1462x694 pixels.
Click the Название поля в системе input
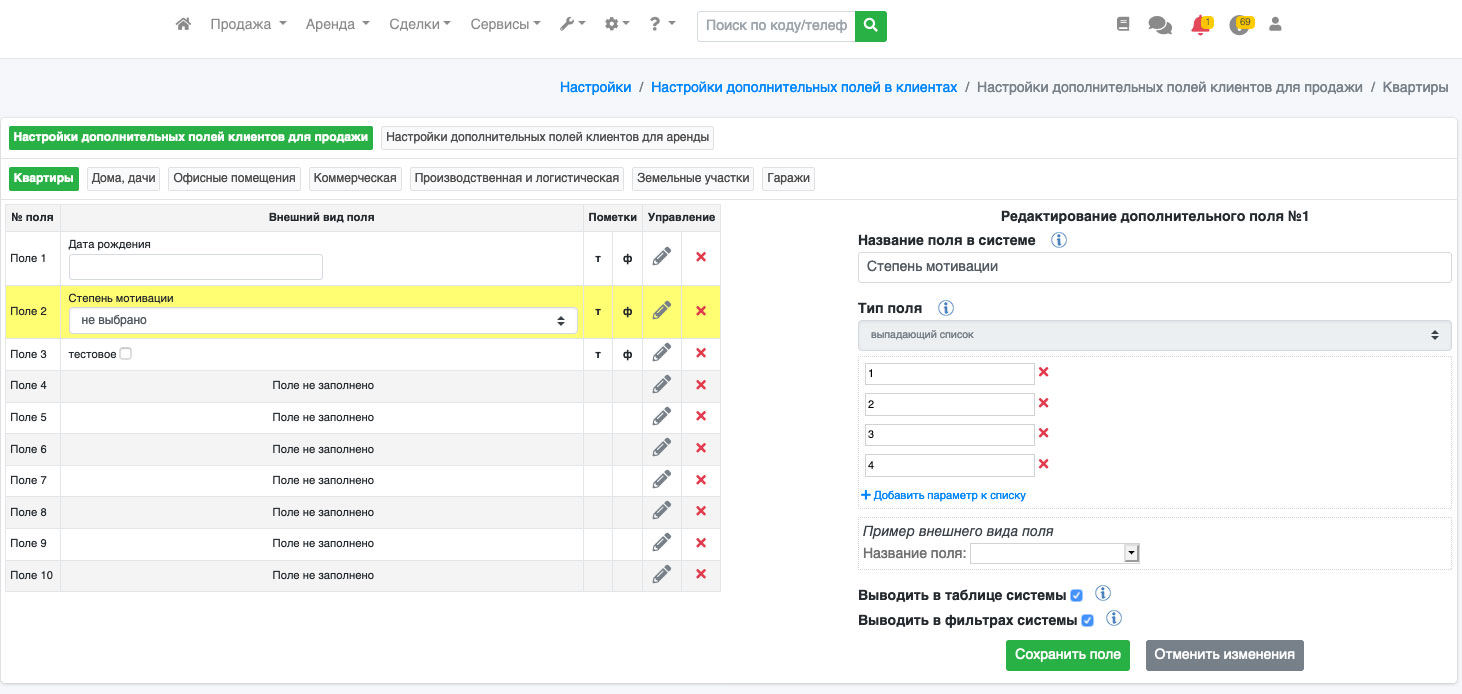point(1154,267)
